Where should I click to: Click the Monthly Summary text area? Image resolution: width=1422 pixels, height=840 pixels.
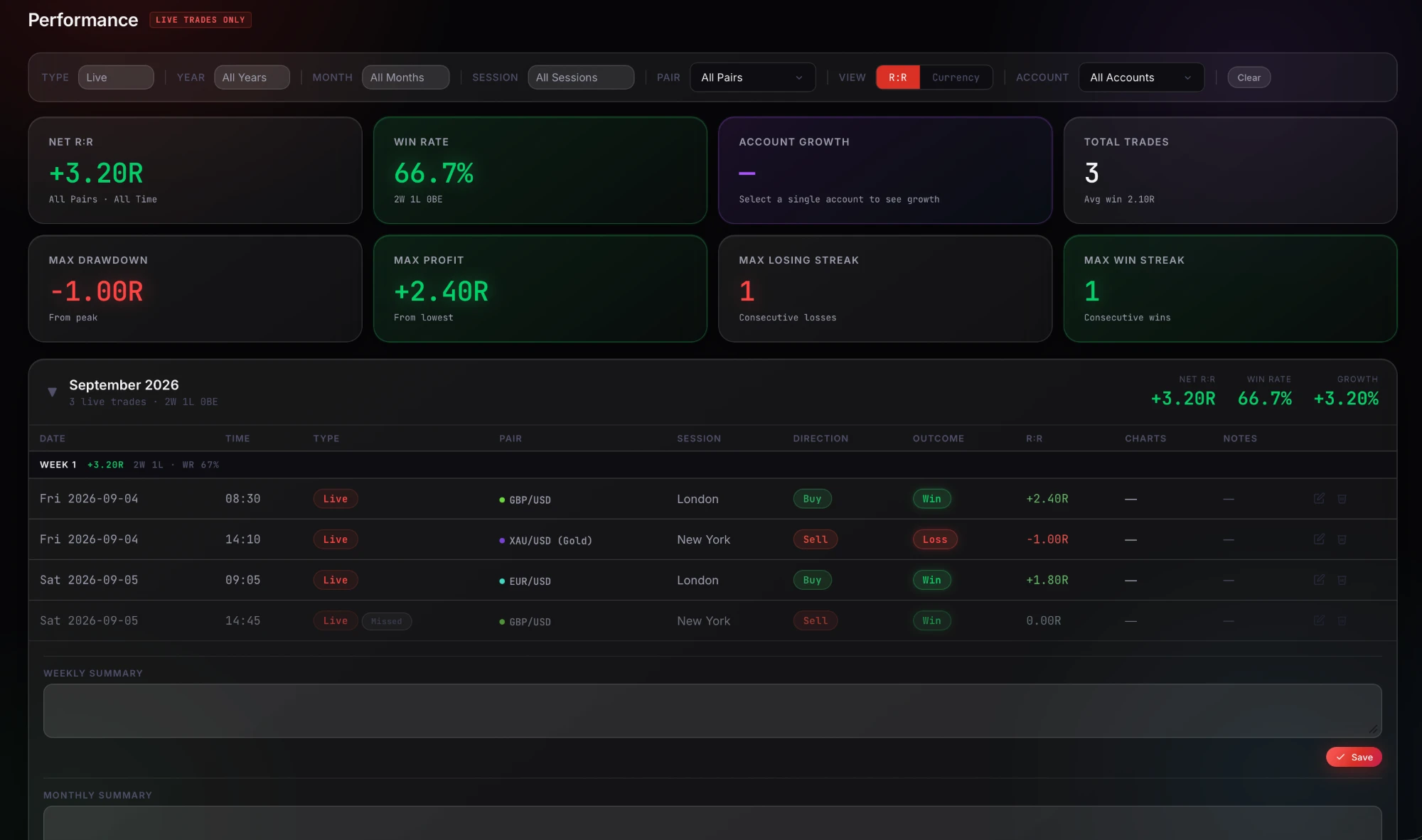click(x=712, y=823)
